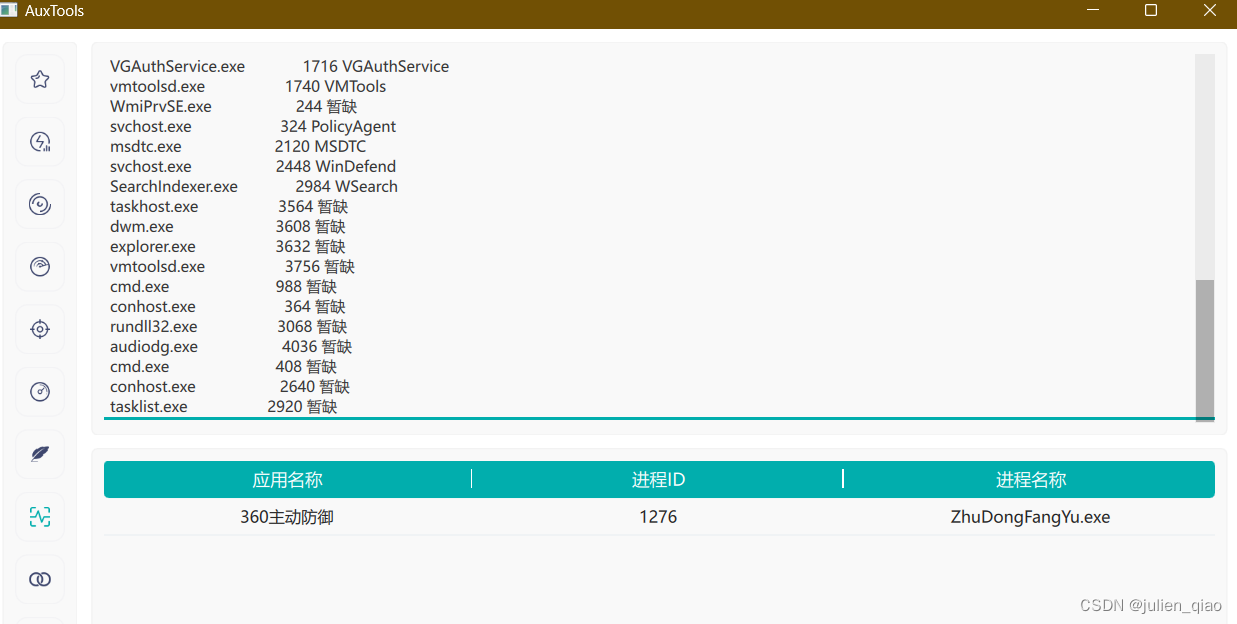Open the spiral disc sidebar icon
This screenshot has width=1237, height=624.
(x=40, y=205)
